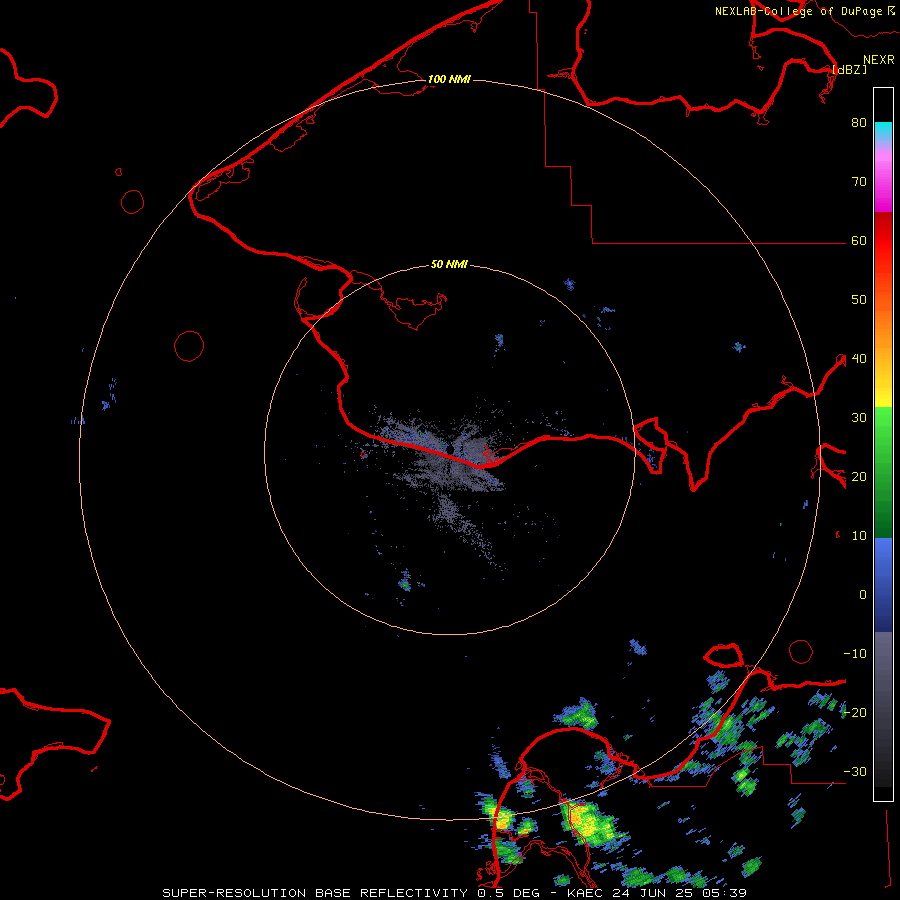Pick the 30 dBZ scale value
900x900 pixels.
coord(859,417)
